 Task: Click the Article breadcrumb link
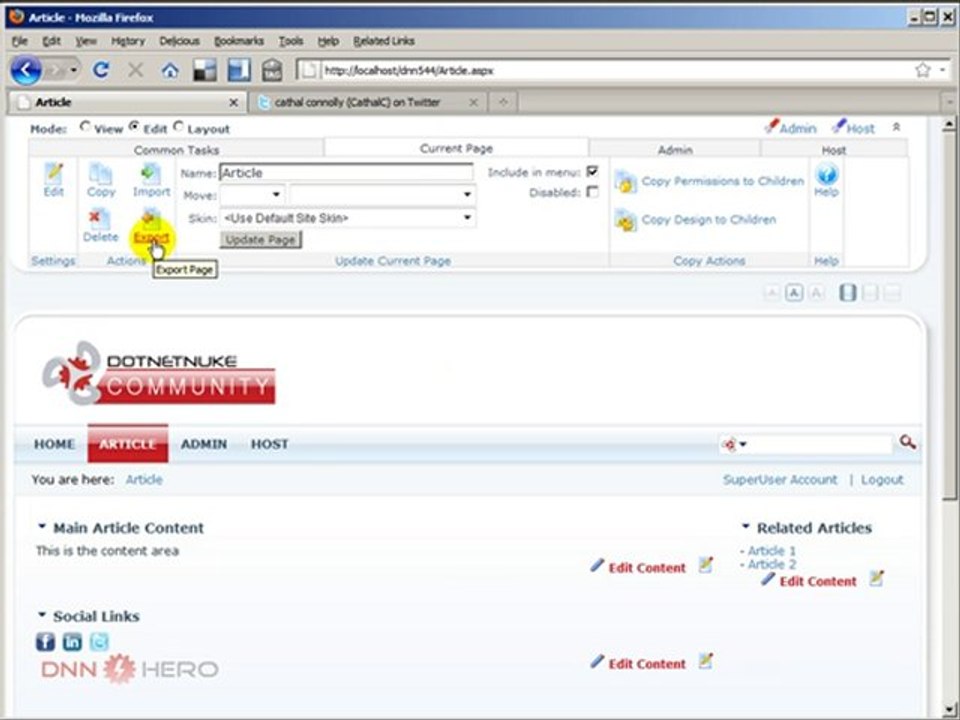pyautogui.click(x=144, y=480)
